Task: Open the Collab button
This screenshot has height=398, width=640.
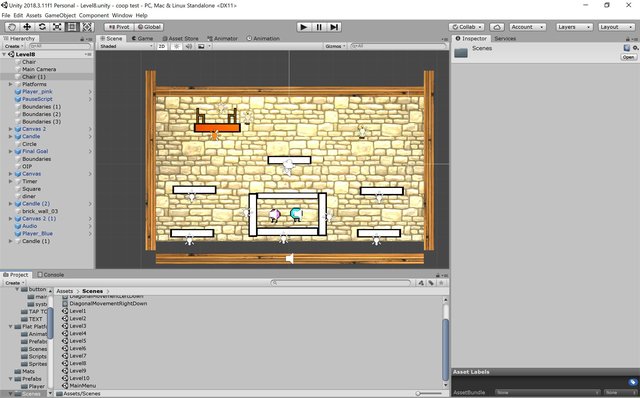Action: [467, 27]
